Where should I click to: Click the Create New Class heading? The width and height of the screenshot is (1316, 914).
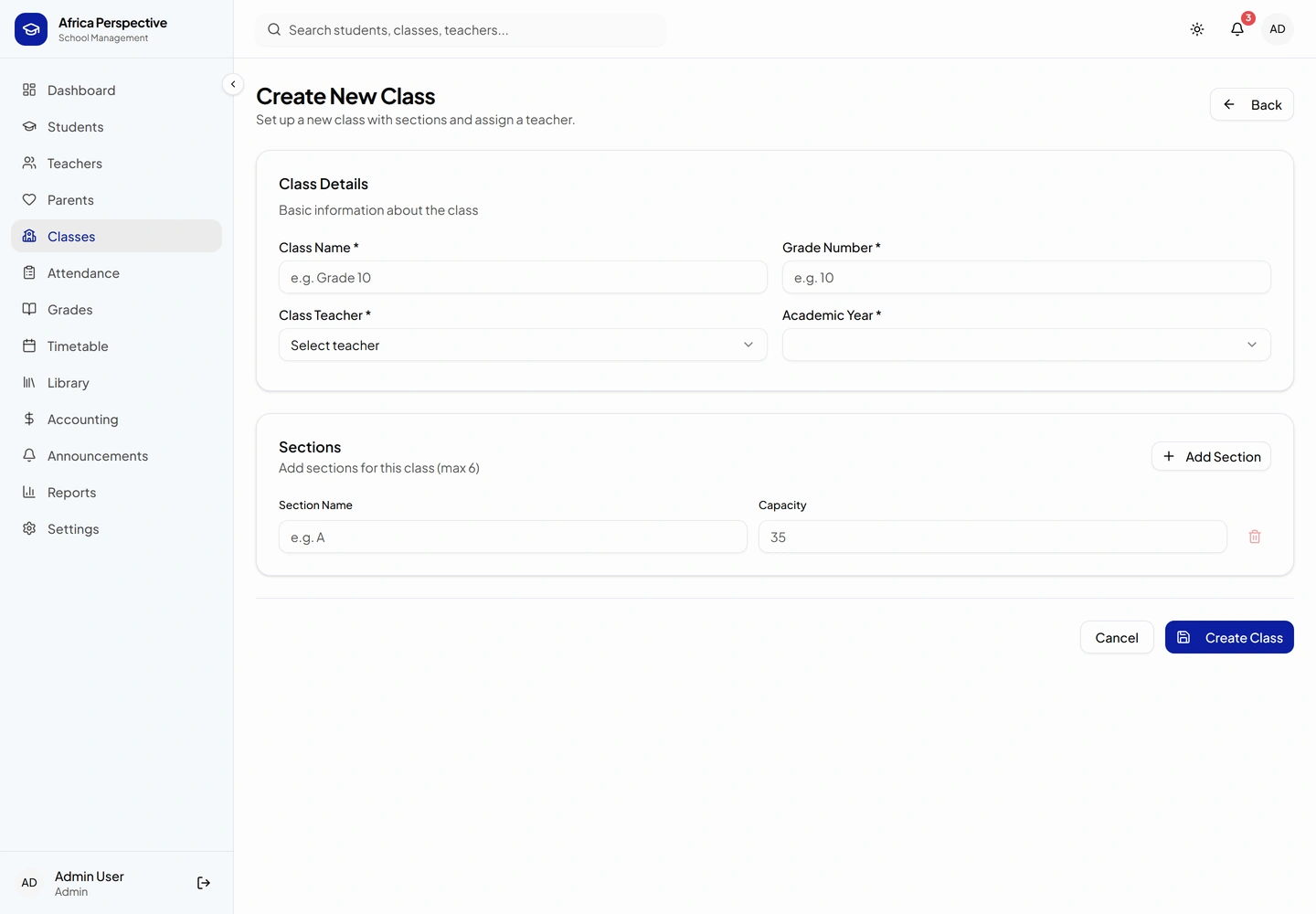[x=345, y=96]
